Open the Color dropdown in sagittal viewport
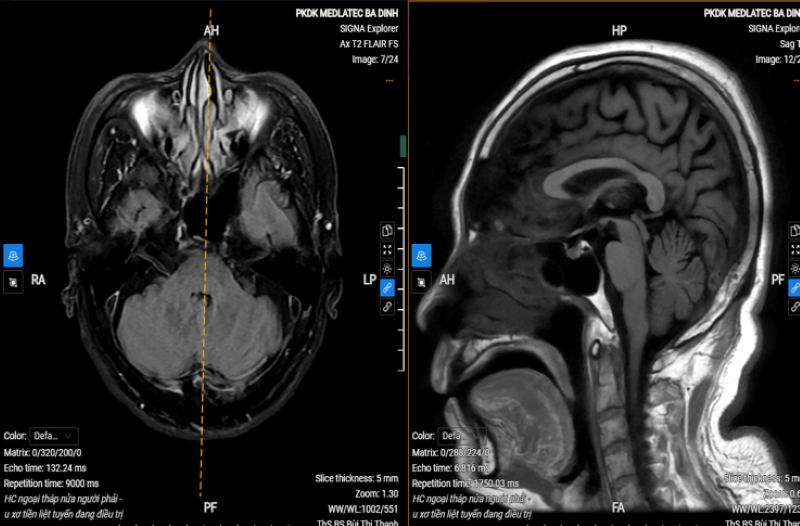800x526 pixels. pos(453,436)
